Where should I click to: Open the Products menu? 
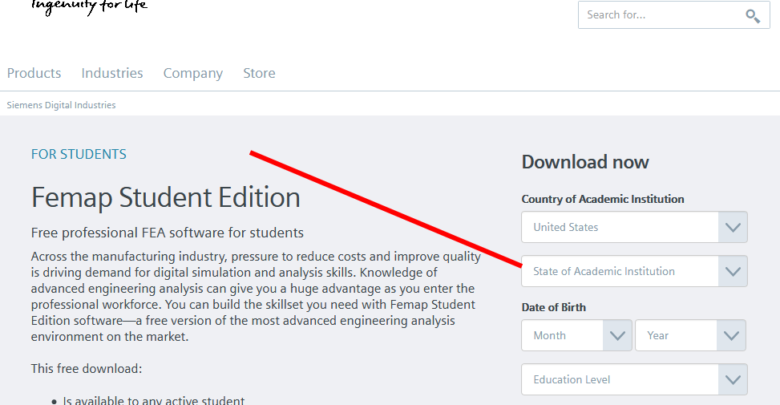(x=34, y=73)
